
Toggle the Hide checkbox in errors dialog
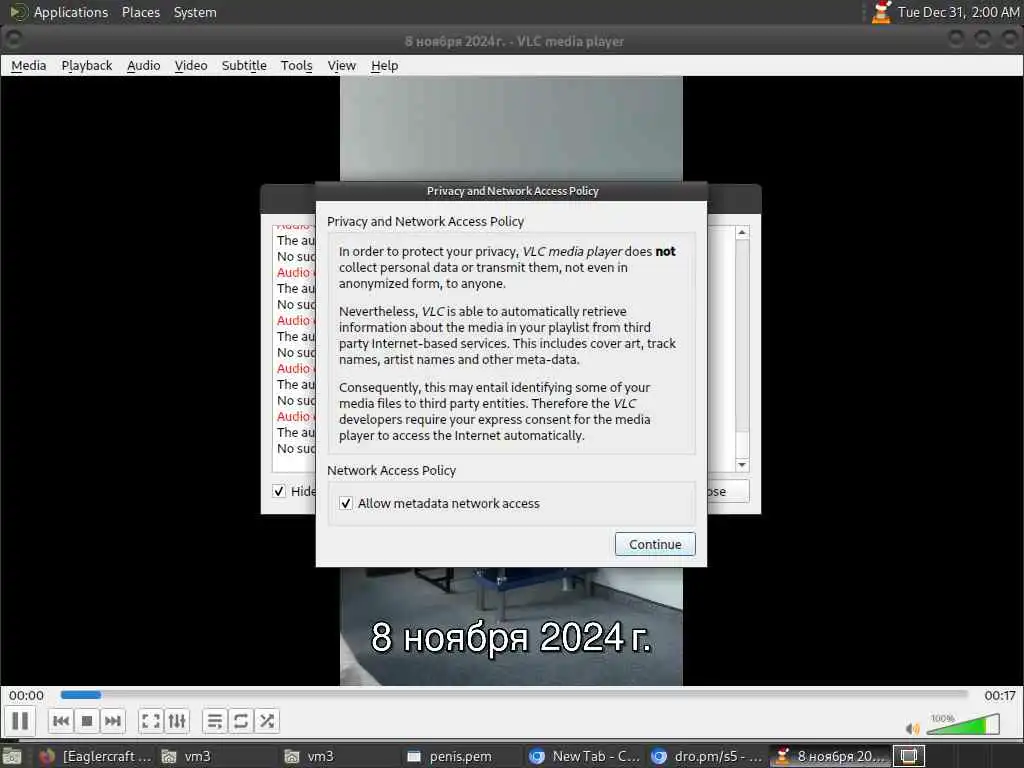[279, 491]
